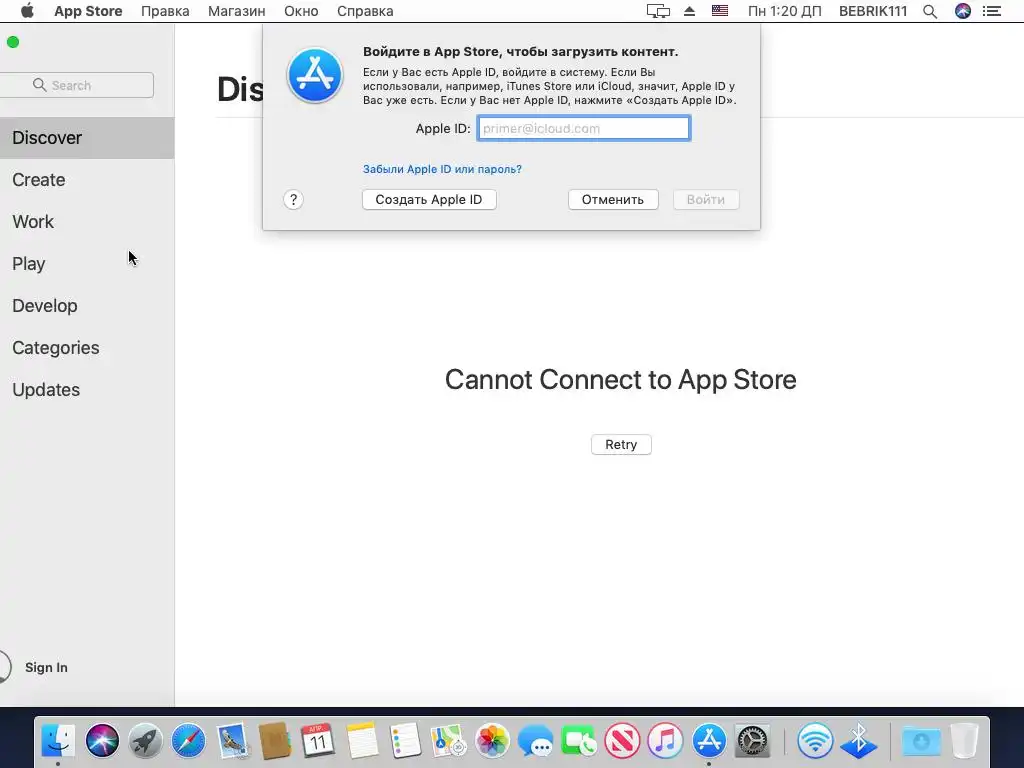
Task: Select Discover in the sidebar
Action: (x=87, y=138)
